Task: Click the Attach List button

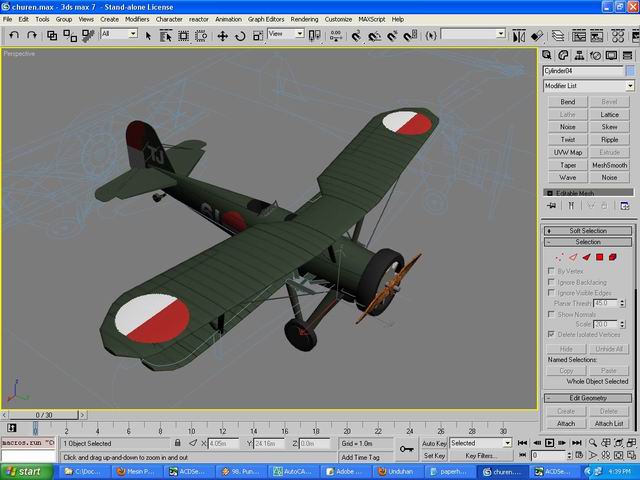Action: 609,423
